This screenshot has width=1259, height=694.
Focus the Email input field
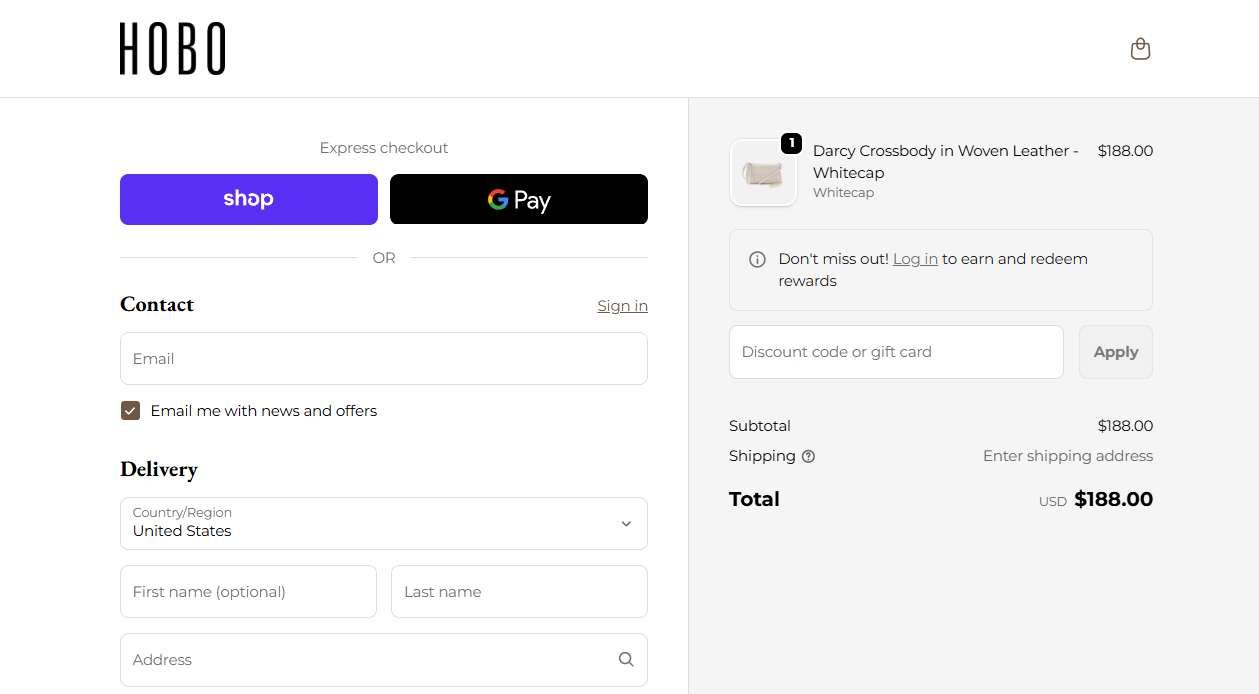pos(384,358)
